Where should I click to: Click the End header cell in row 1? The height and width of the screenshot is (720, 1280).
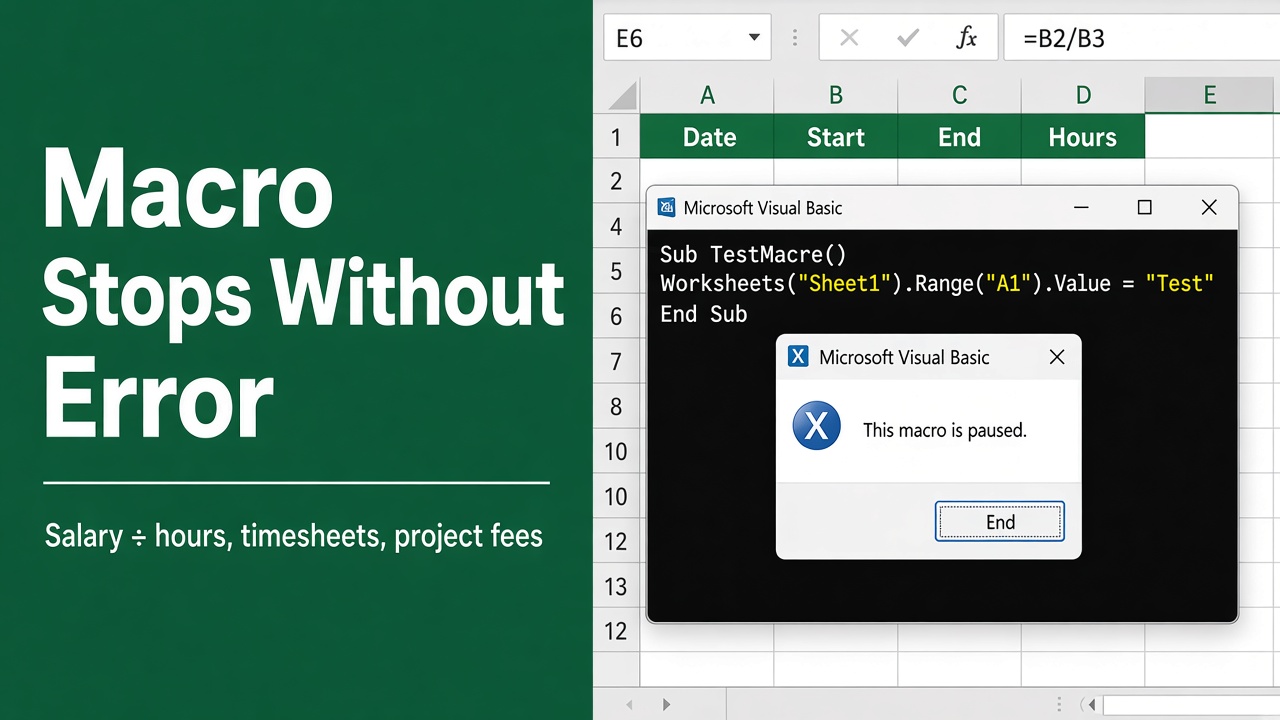tap(959, 137)
